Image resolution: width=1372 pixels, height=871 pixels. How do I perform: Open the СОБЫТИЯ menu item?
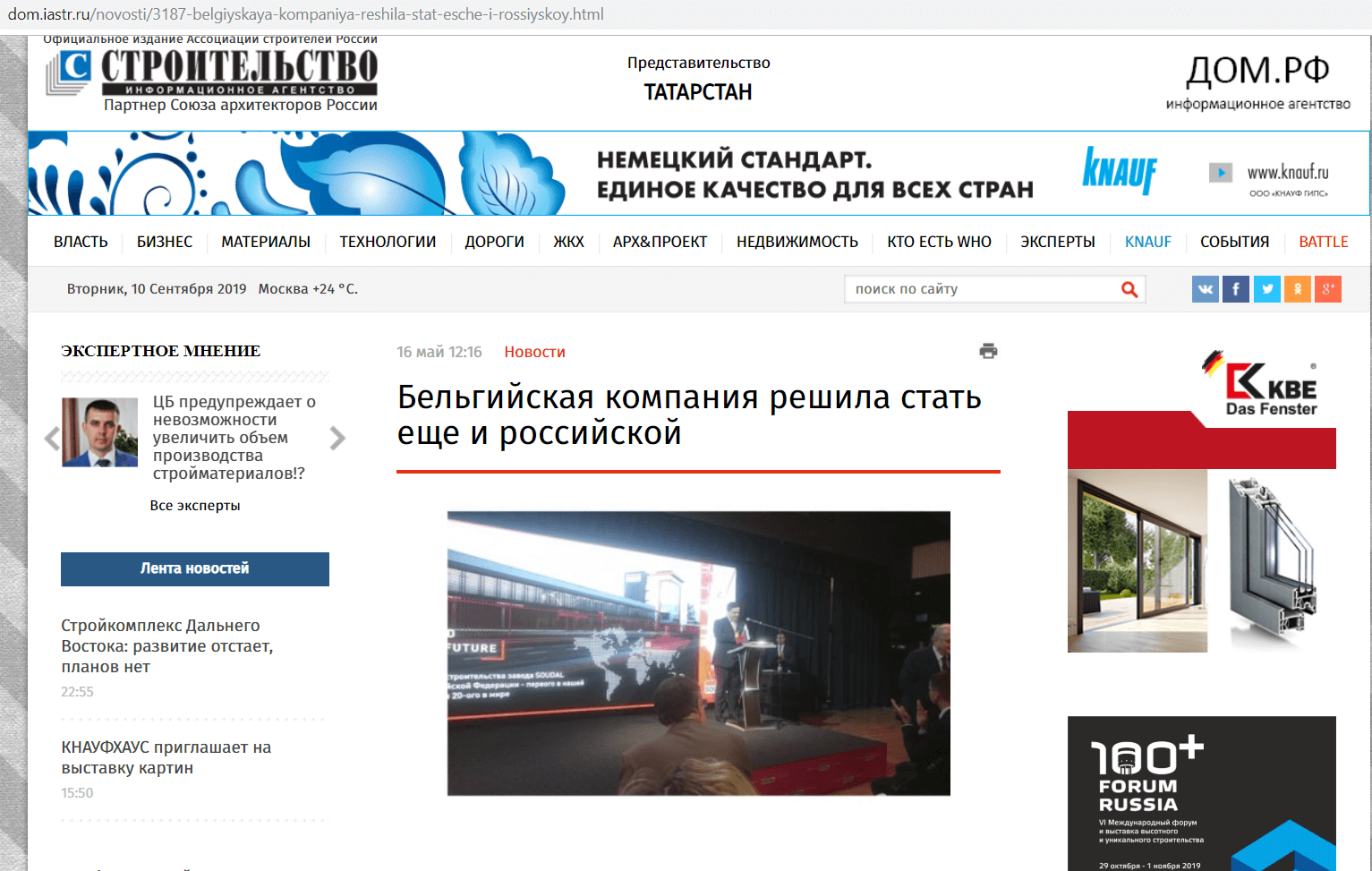[1234, 242]
